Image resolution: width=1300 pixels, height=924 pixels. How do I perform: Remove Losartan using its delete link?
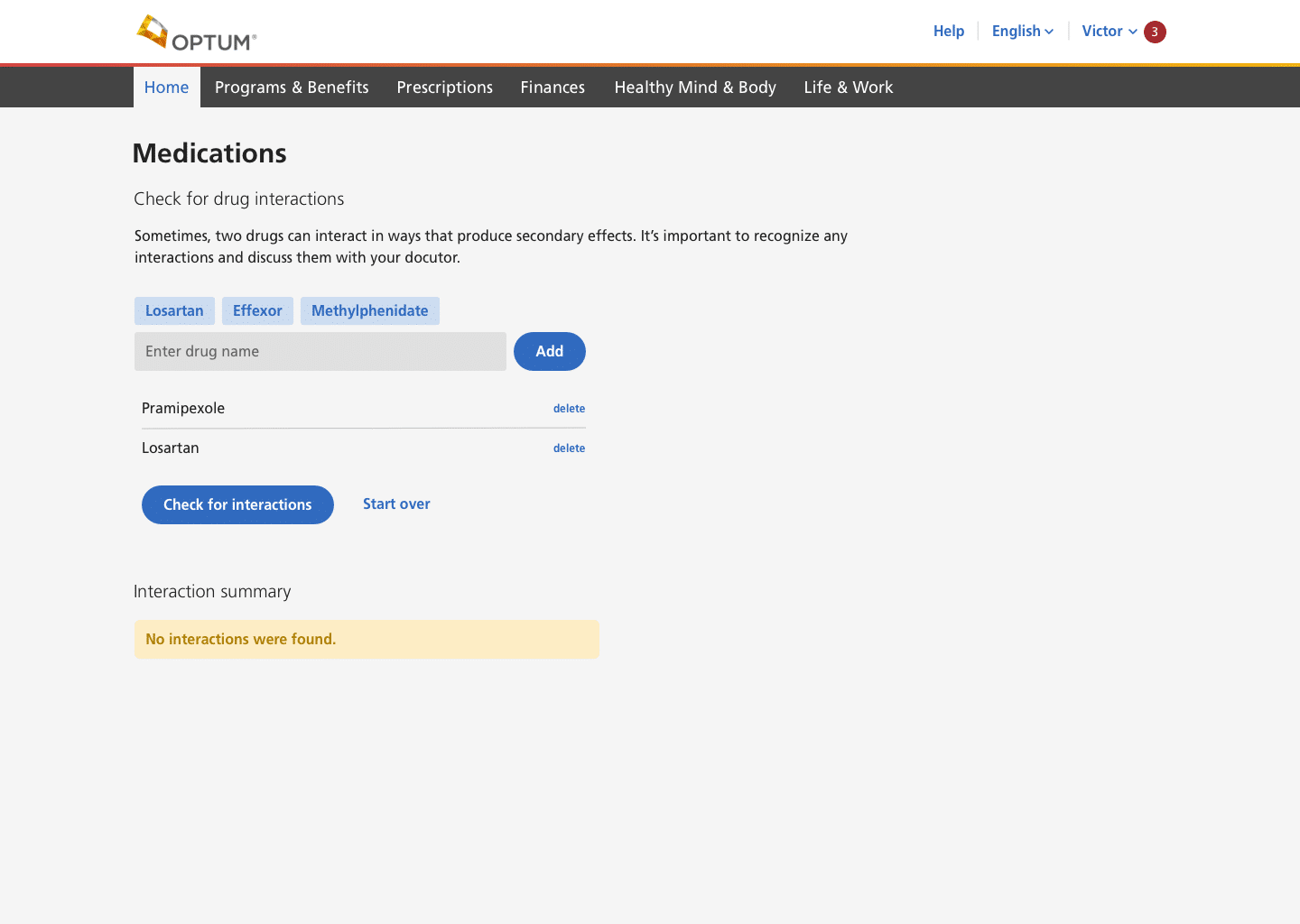(569, 448)
